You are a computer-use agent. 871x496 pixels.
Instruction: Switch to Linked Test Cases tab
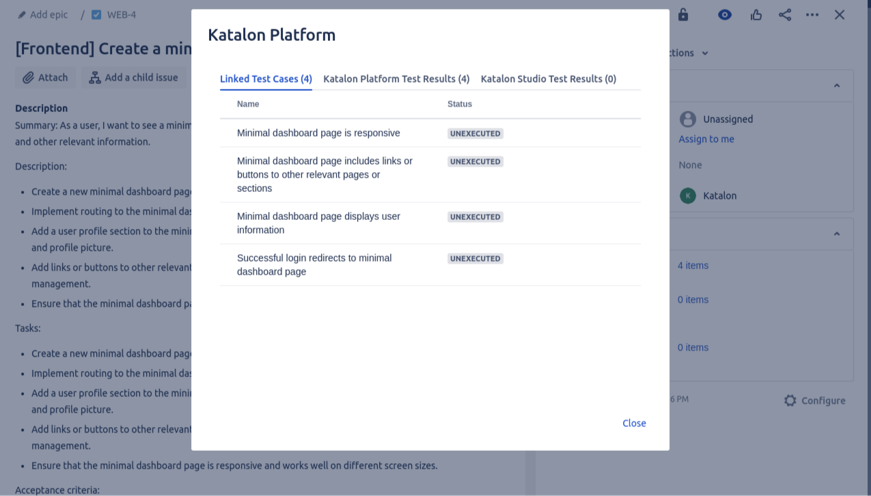(x=266, y=79)
